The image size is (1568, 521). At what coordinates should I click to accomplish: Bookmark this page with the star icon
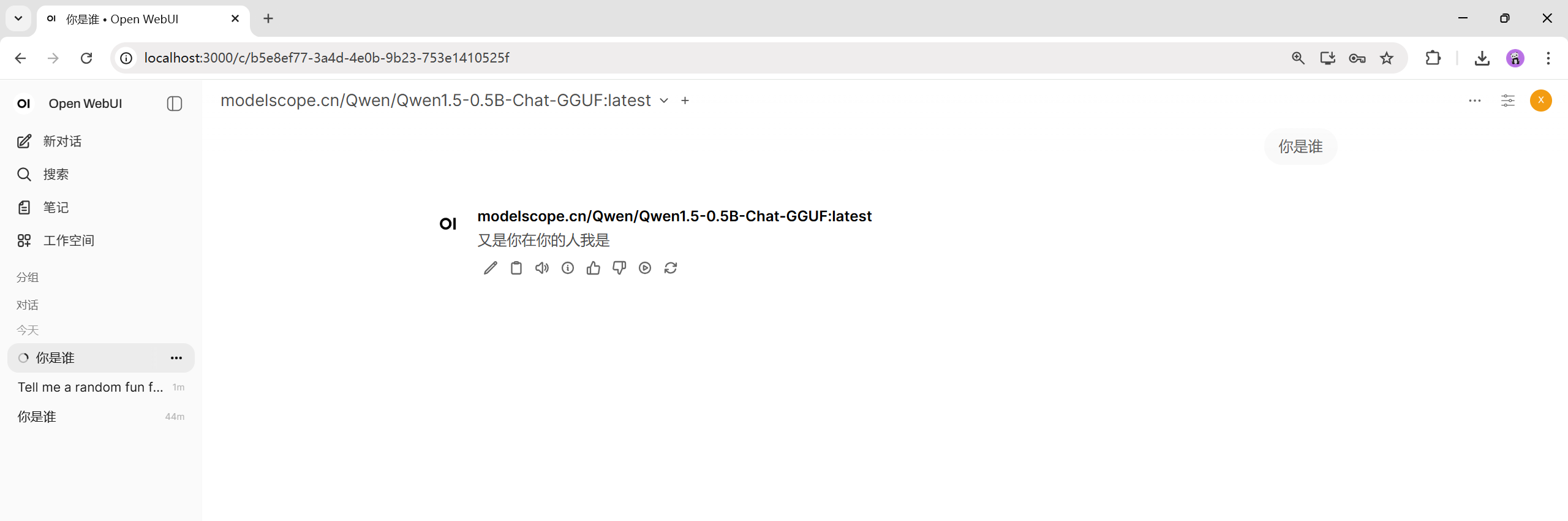coord(1387,58)
